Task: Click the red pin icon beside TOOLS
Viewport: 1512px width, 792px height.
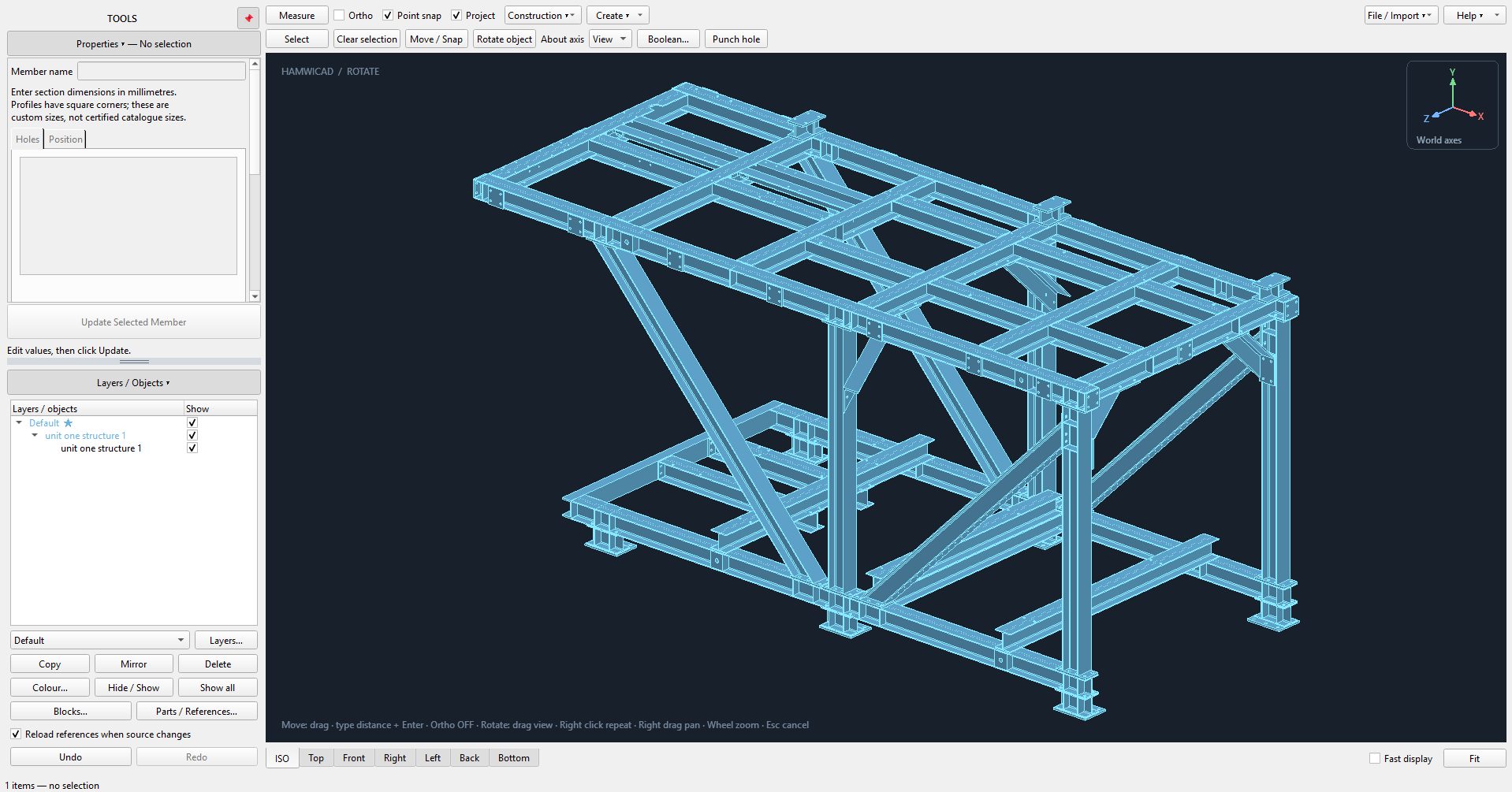Action: coord(248,18)
